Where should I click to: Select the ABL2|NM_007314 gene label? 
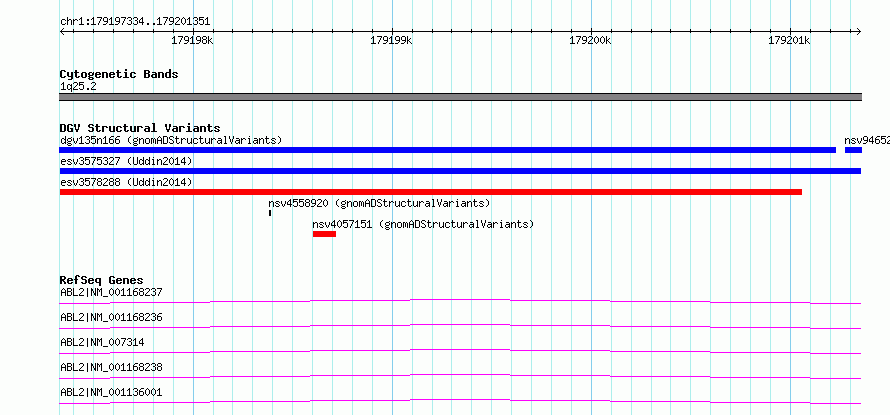pyautogui.click(x=102, y=342)
